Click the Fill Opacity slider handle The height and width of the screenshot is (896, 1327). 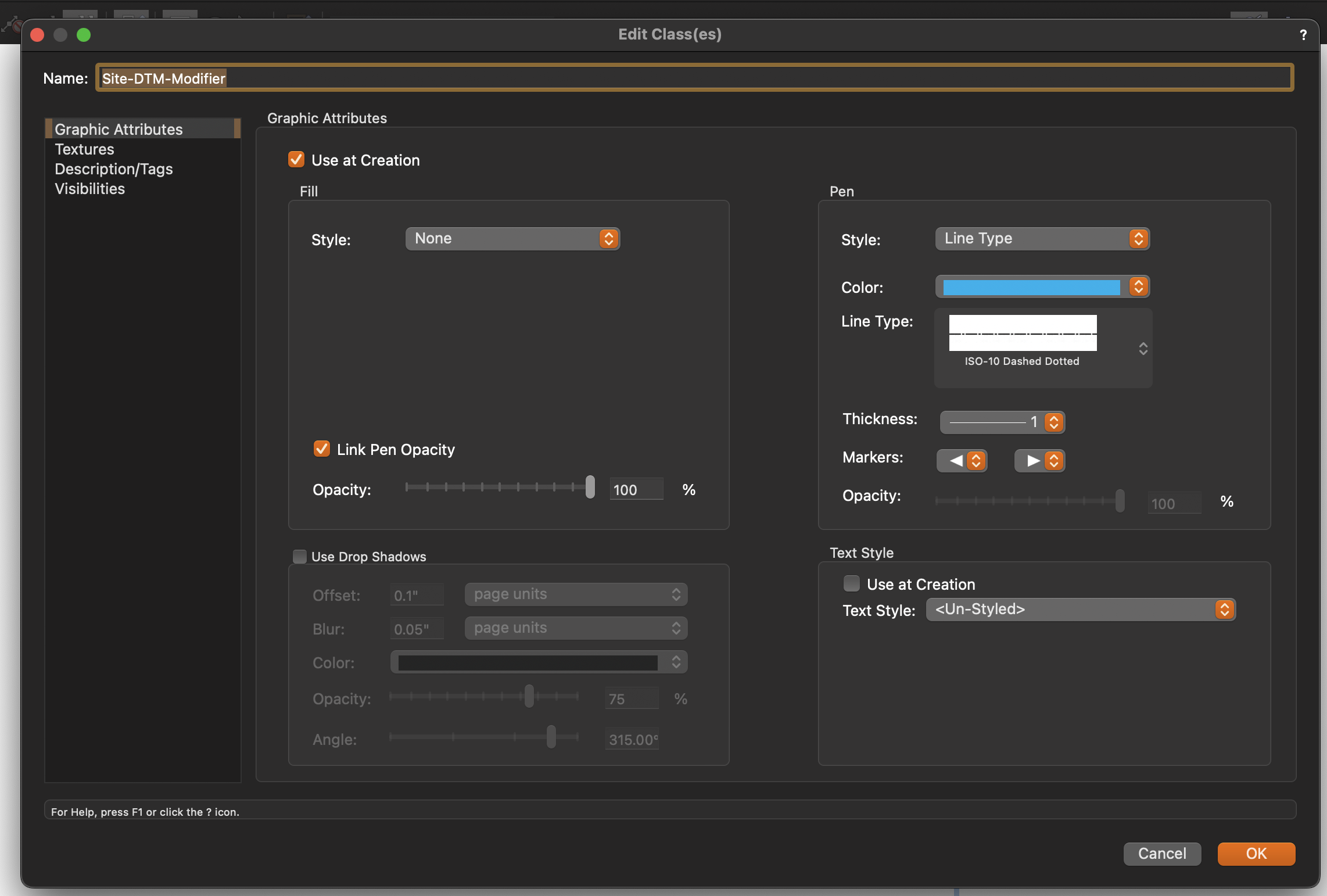coord(590,487)
